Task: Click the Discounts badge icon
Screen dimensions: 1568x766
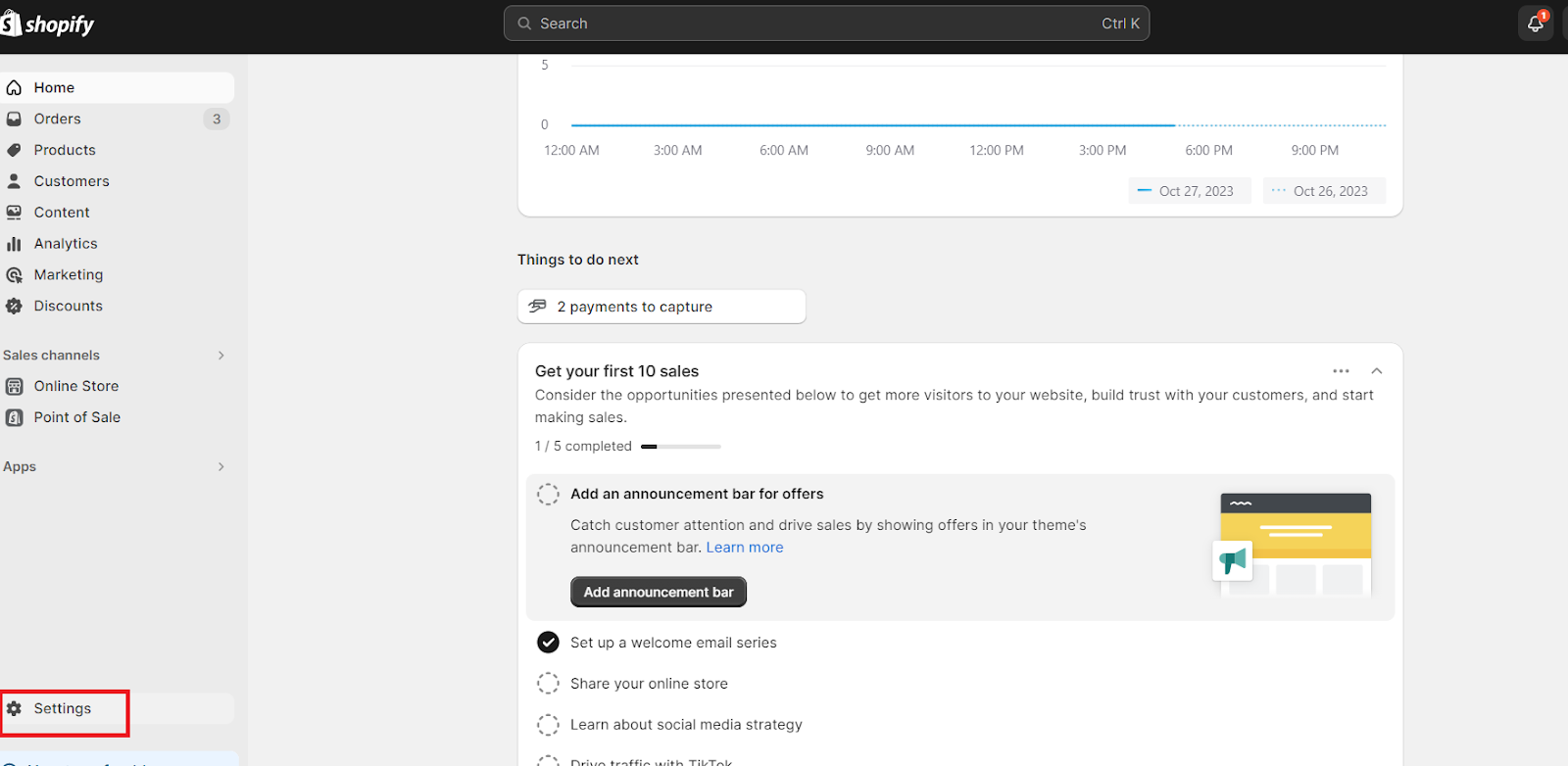Action: pyautogui.click(x=14, y=307)
